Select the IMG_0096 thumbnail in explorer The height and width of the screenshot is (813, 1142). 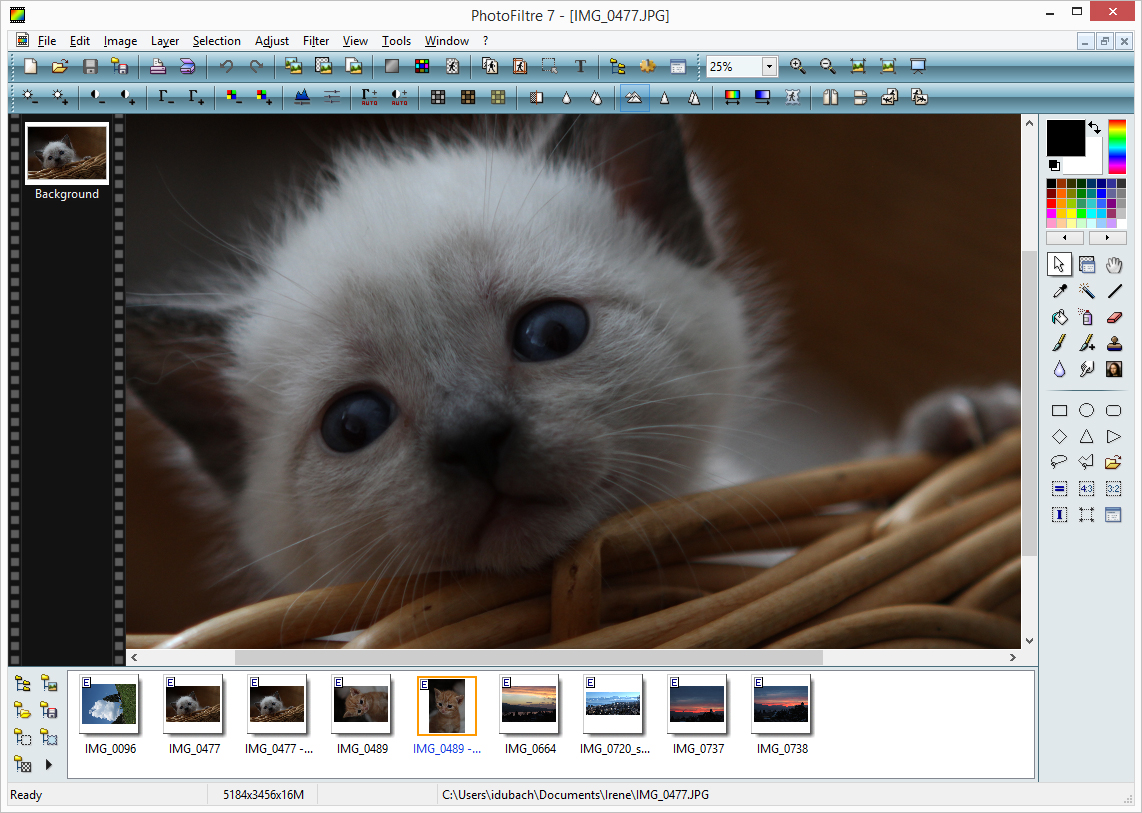[x=110, y=705]
